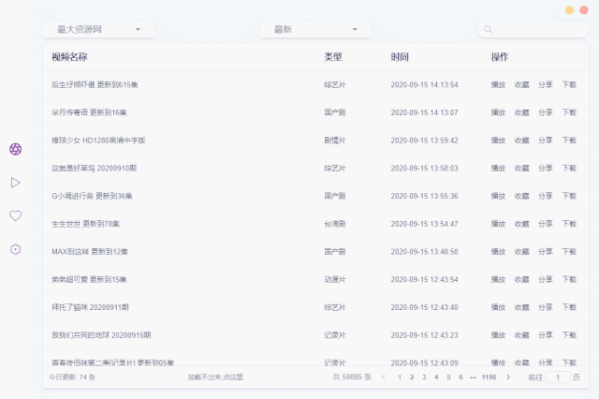Image resolution: width=599 pixels, height=399 pixels.
Task: Click the 类型 column header
Action: tap(333, 57)
